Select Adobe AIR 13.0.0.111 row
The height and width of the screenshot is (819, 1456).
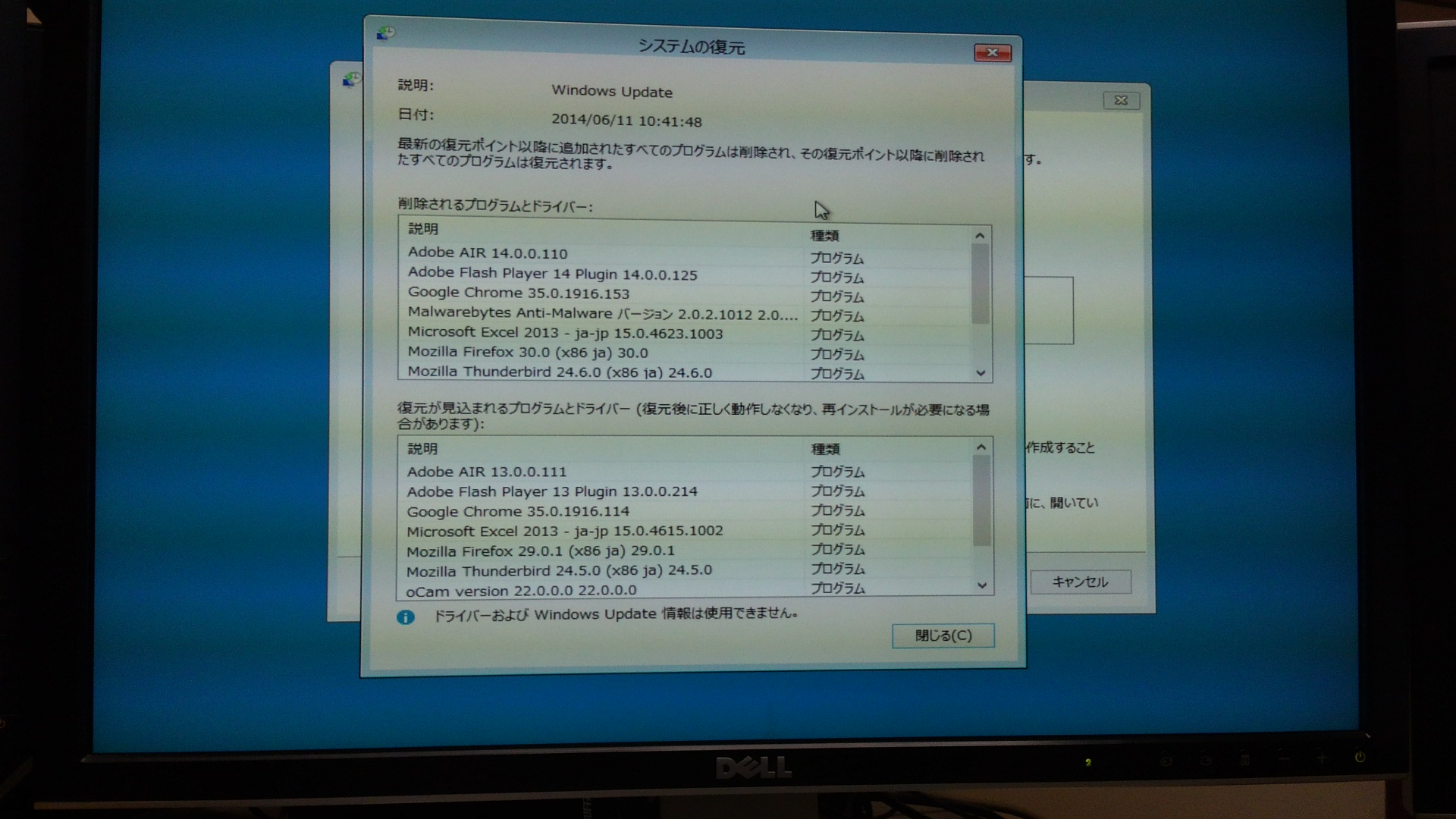(x=685, y=472)
